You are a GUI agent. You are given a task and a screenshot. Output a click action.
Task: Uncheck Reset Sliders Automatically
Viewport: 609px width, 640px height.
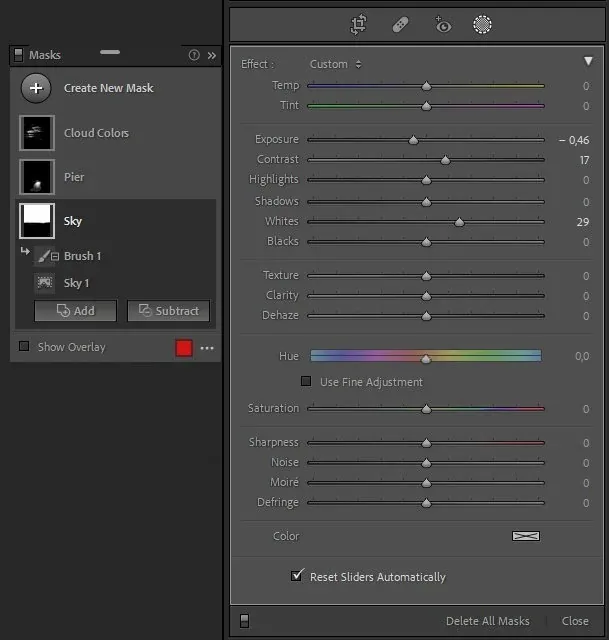click(x=297, y=576)
